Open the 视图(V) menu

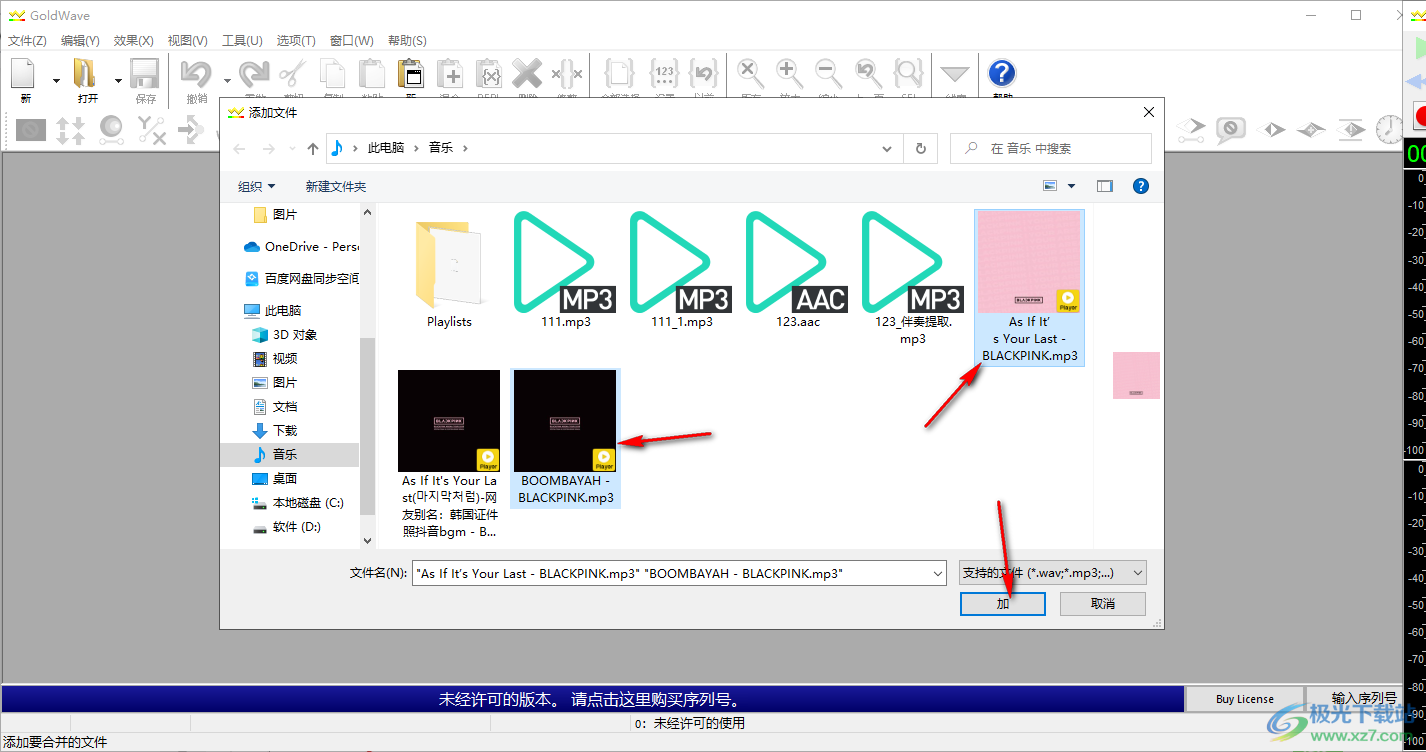pos(187,41)
